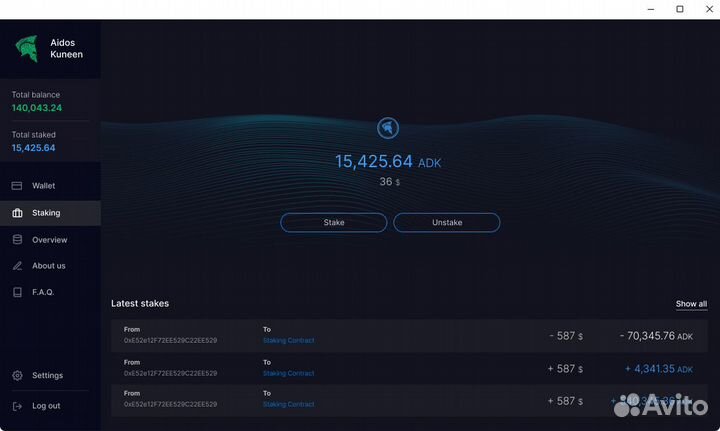Open the About us page
Screen dimensions: 720x431
tap(48, 266)
